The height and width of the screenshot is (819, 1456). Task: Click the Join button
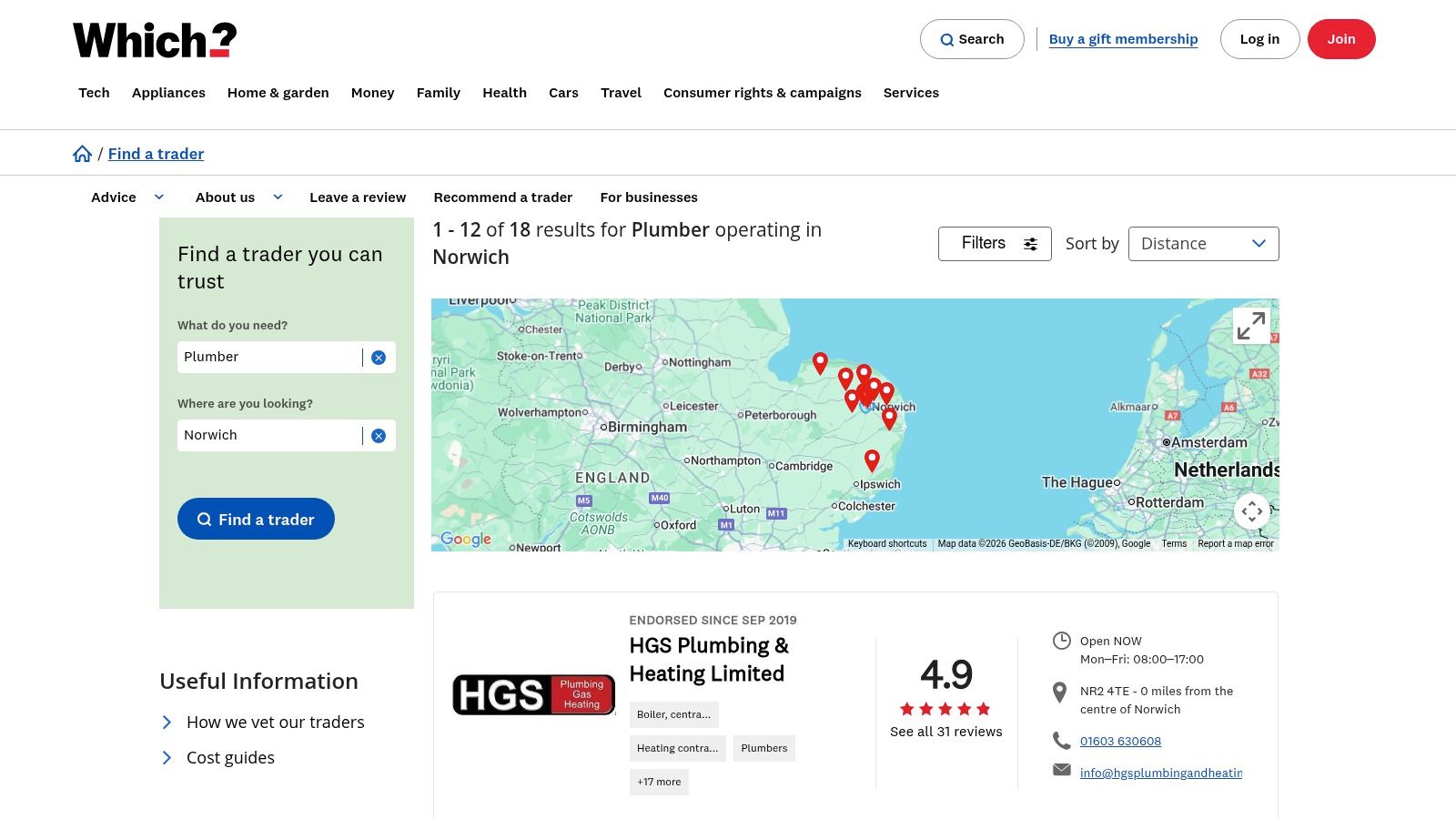point(1341,38)
